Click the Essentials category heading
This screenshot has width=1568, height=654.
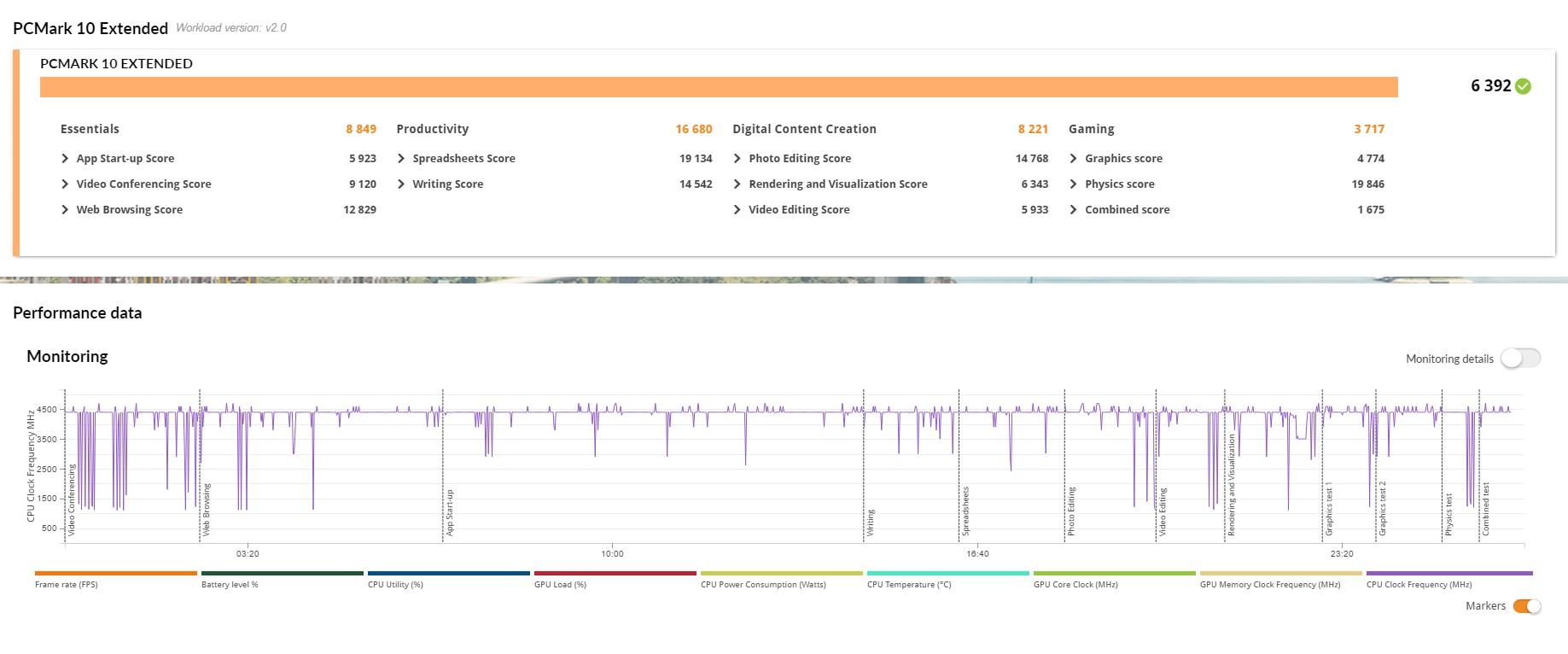(x=90, y=129)
